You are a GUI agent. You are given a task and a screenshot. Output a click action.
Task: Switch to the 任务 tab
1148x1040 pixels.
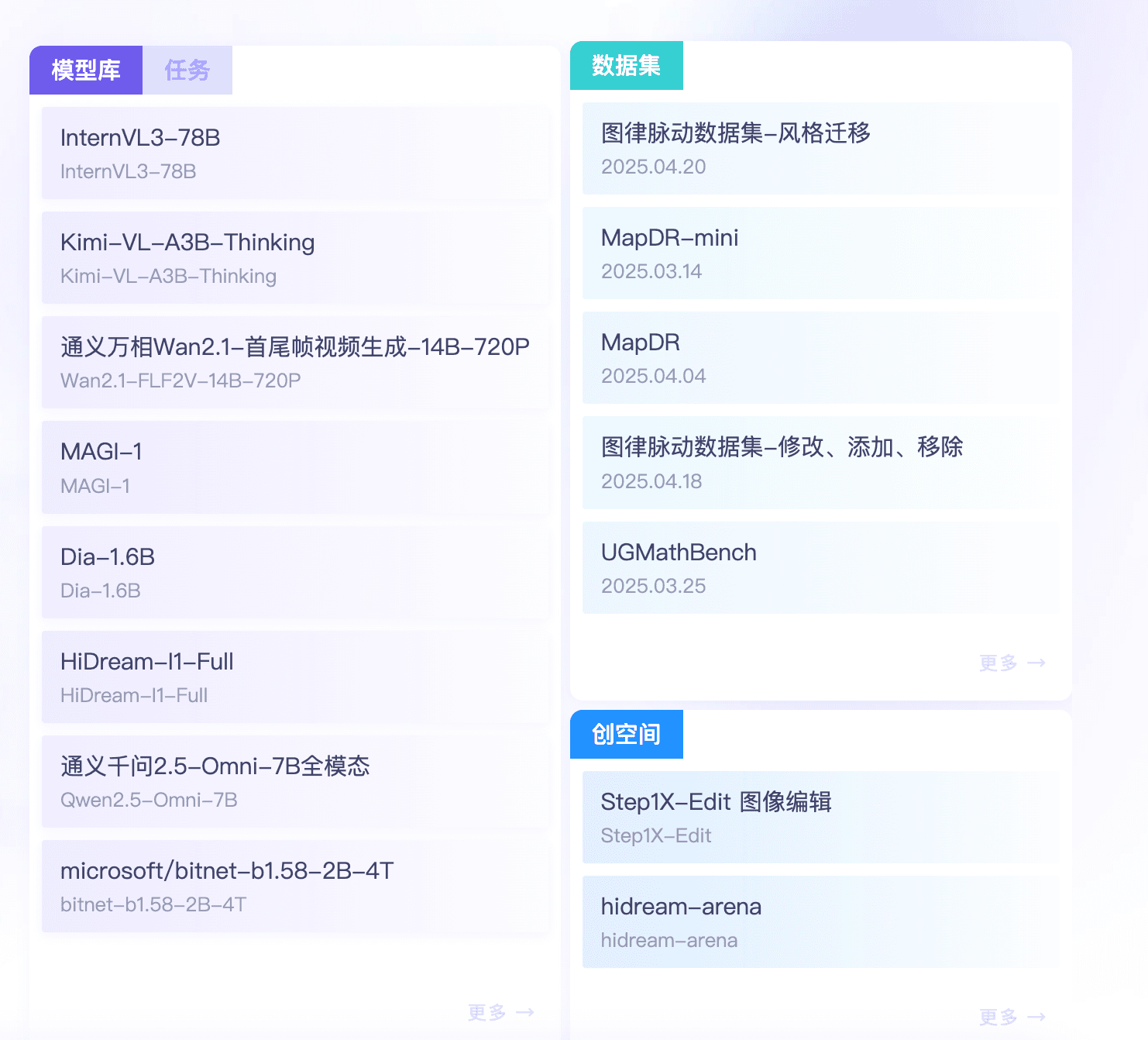(x=187, y=70)
